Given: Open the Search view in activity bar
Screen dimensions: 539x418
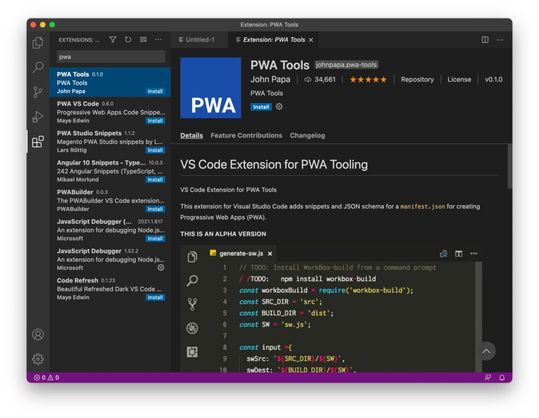Looking at the screenshot, I should (x=38, y=67).
